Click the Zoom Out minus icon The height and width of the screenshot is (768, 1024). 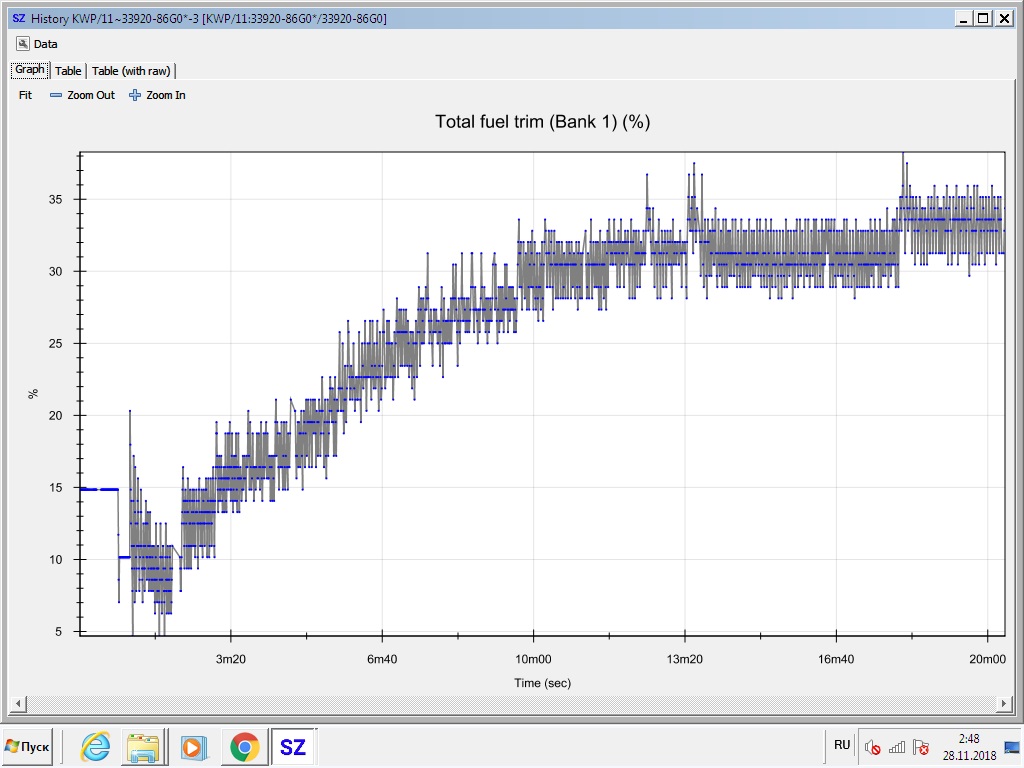point(56,95)
